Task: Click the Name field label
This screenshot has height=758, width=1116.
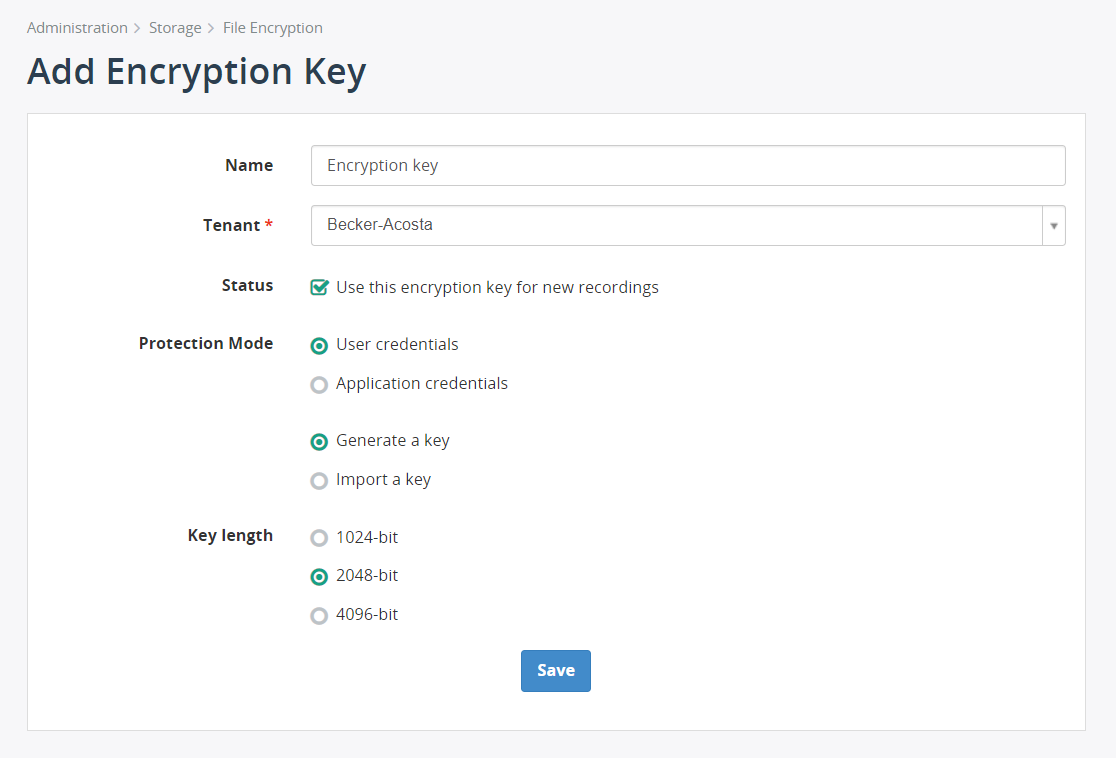Action: [x=249, y=165]
